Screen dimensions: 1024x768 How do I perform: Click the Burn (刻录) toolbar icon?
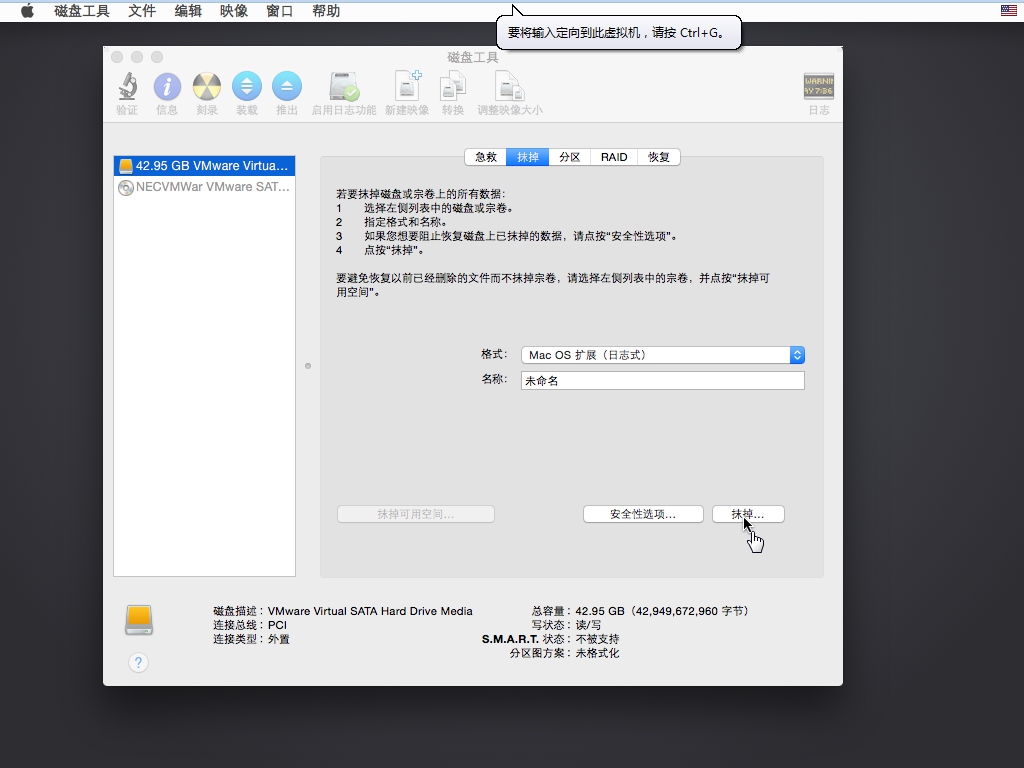pyautogui.click(x=207, y=86)
